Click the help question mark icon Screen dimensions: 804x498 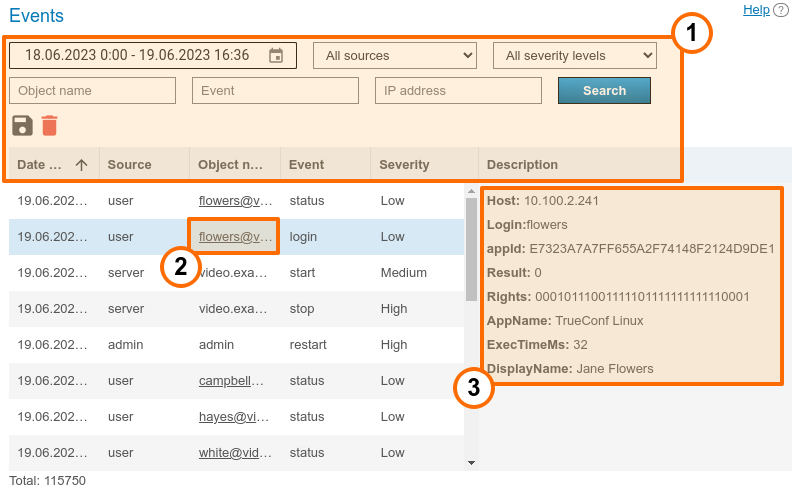[x=781, y=10]
